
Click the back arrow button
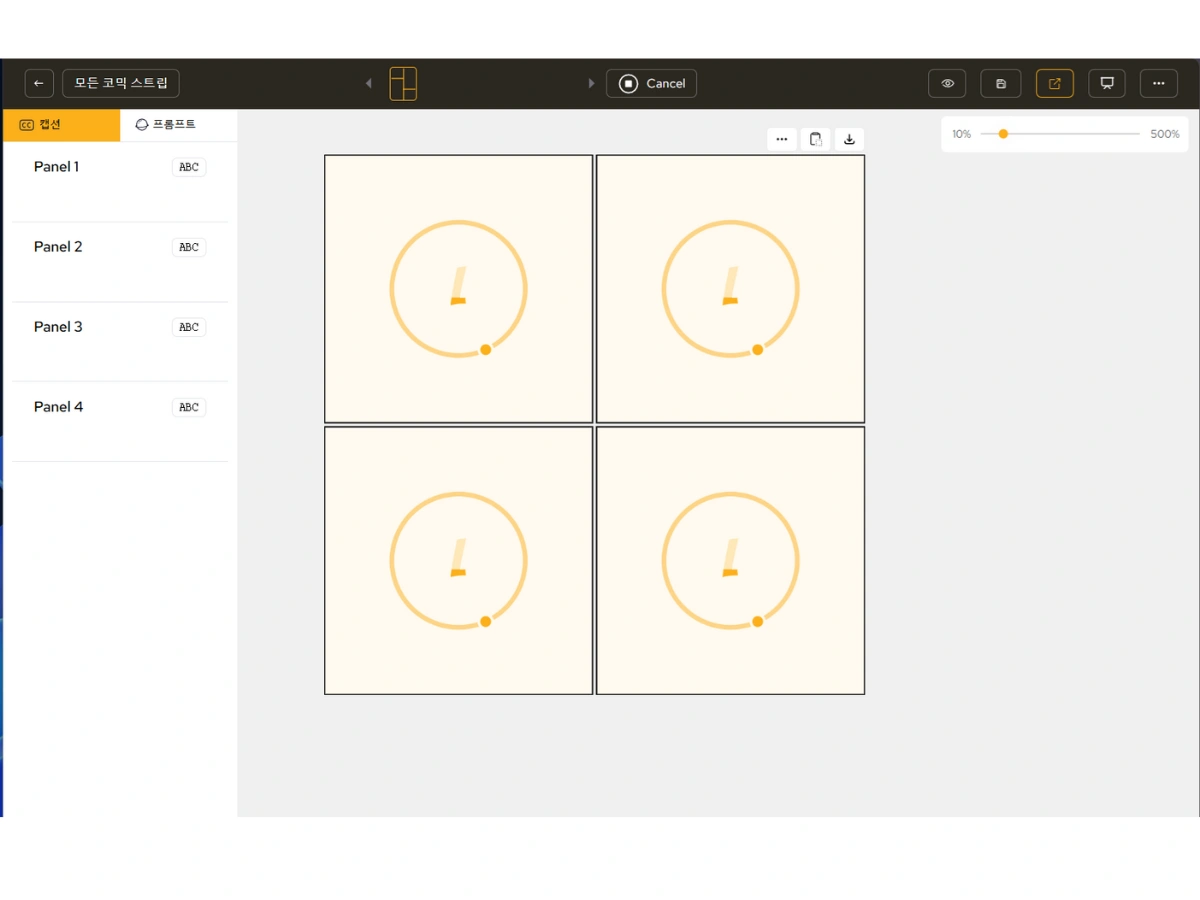39,83
